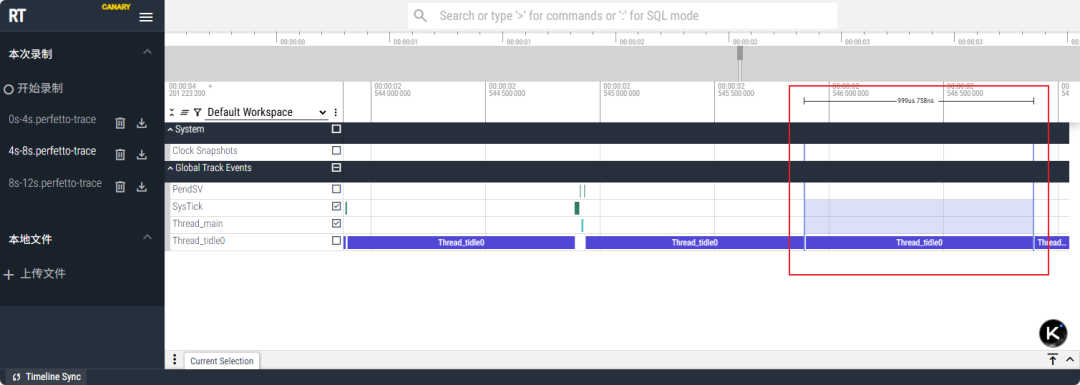
Task: Click the search magnifier icon
Action: [420, 16]
